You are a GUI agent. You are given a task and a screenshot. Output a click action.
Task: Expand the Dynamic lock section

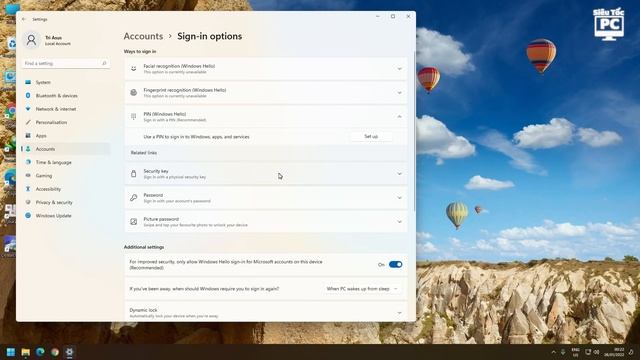click(400, 313)
